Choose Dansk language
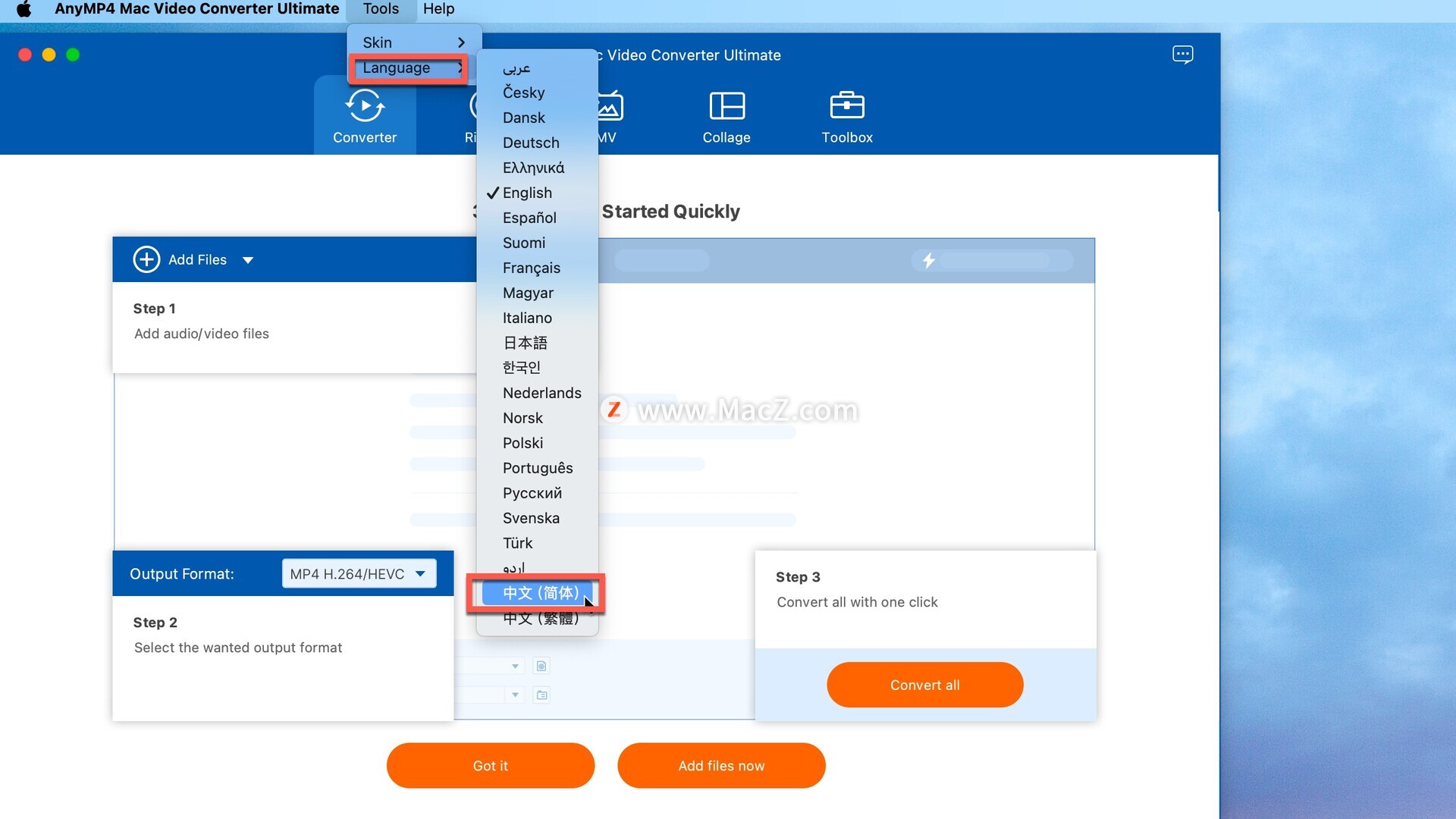This screenshot has width=1456, height=819. (x=537, y=118)
